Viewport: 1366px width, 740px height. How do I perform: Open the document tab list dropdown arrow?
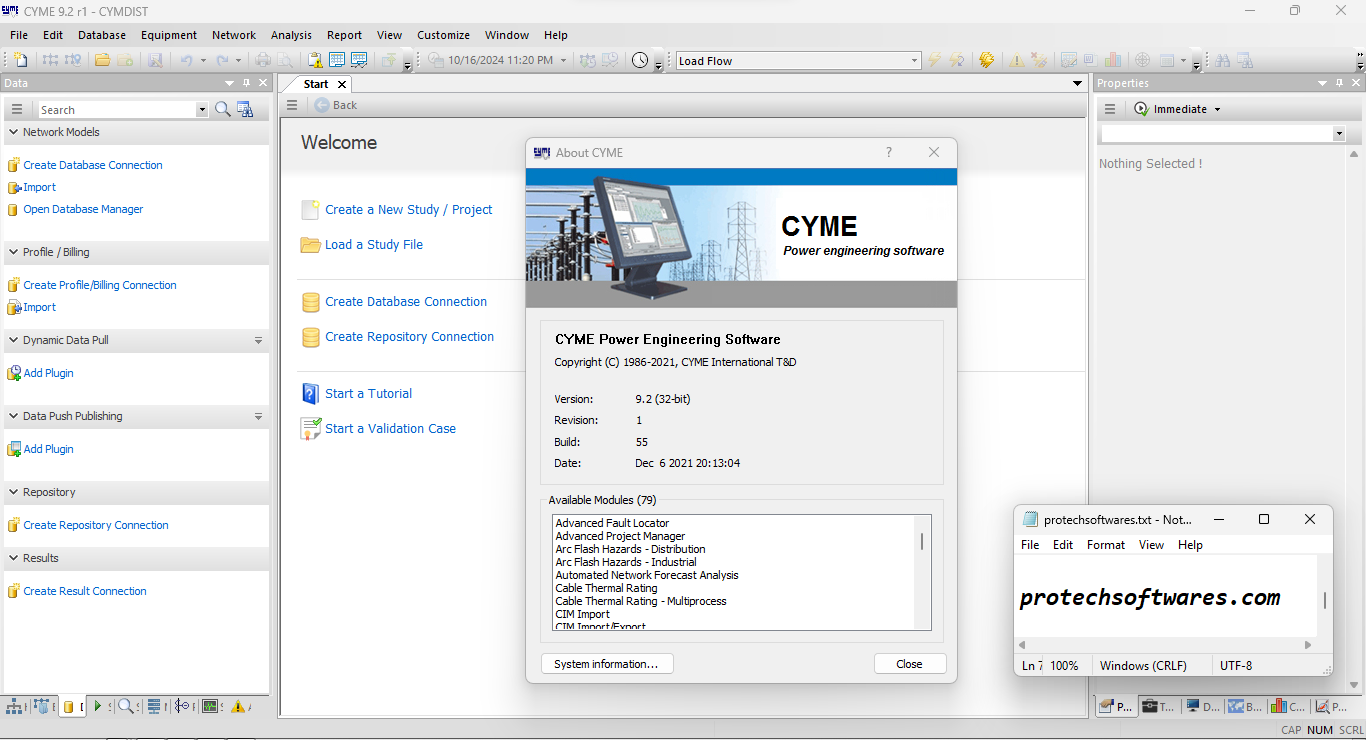pos(1077,84)
